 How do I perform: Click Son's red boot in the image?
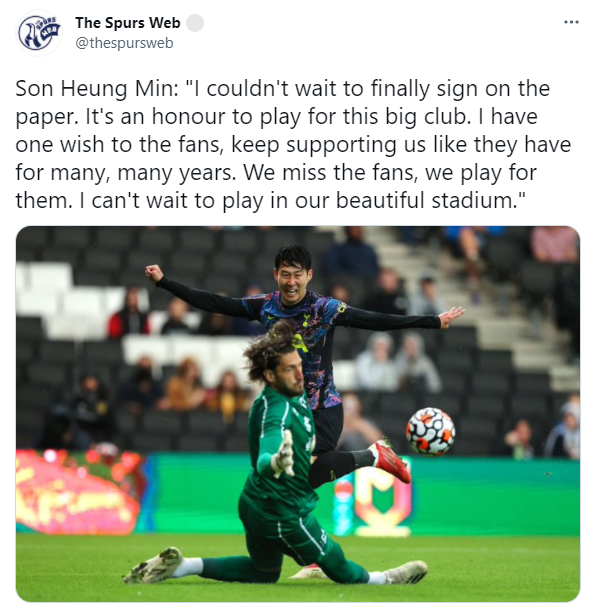391,461
